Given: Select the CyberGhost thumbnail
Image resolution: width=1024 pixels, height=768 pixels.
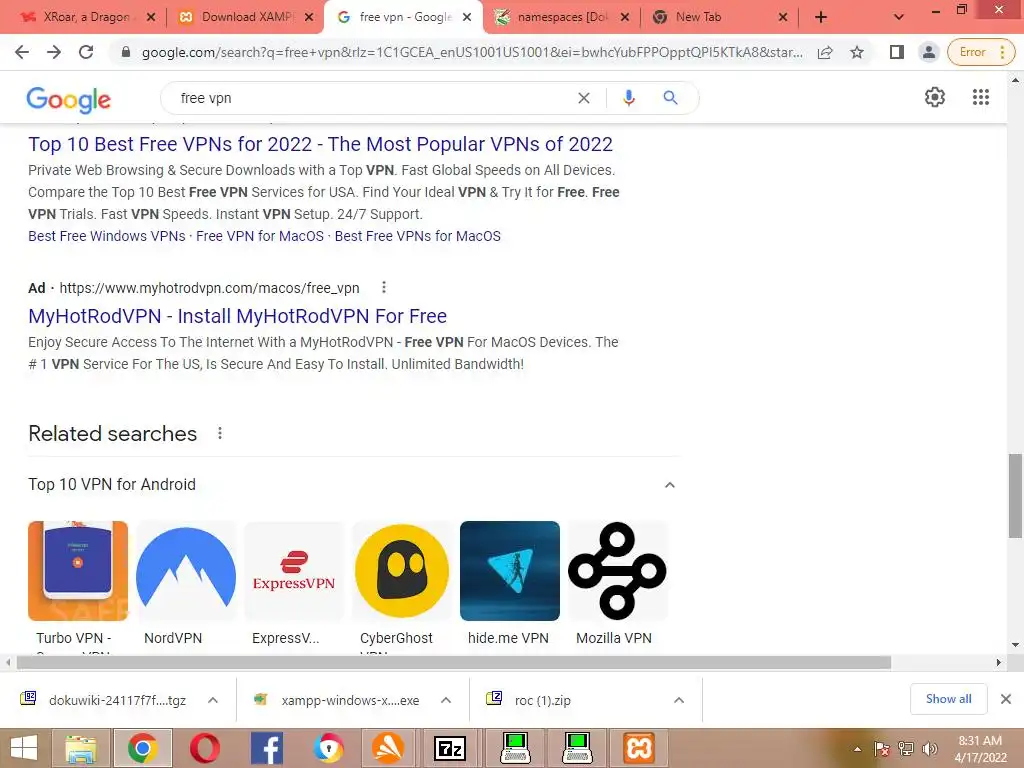Looking at the screenshot, I should [x=402, y=570].
